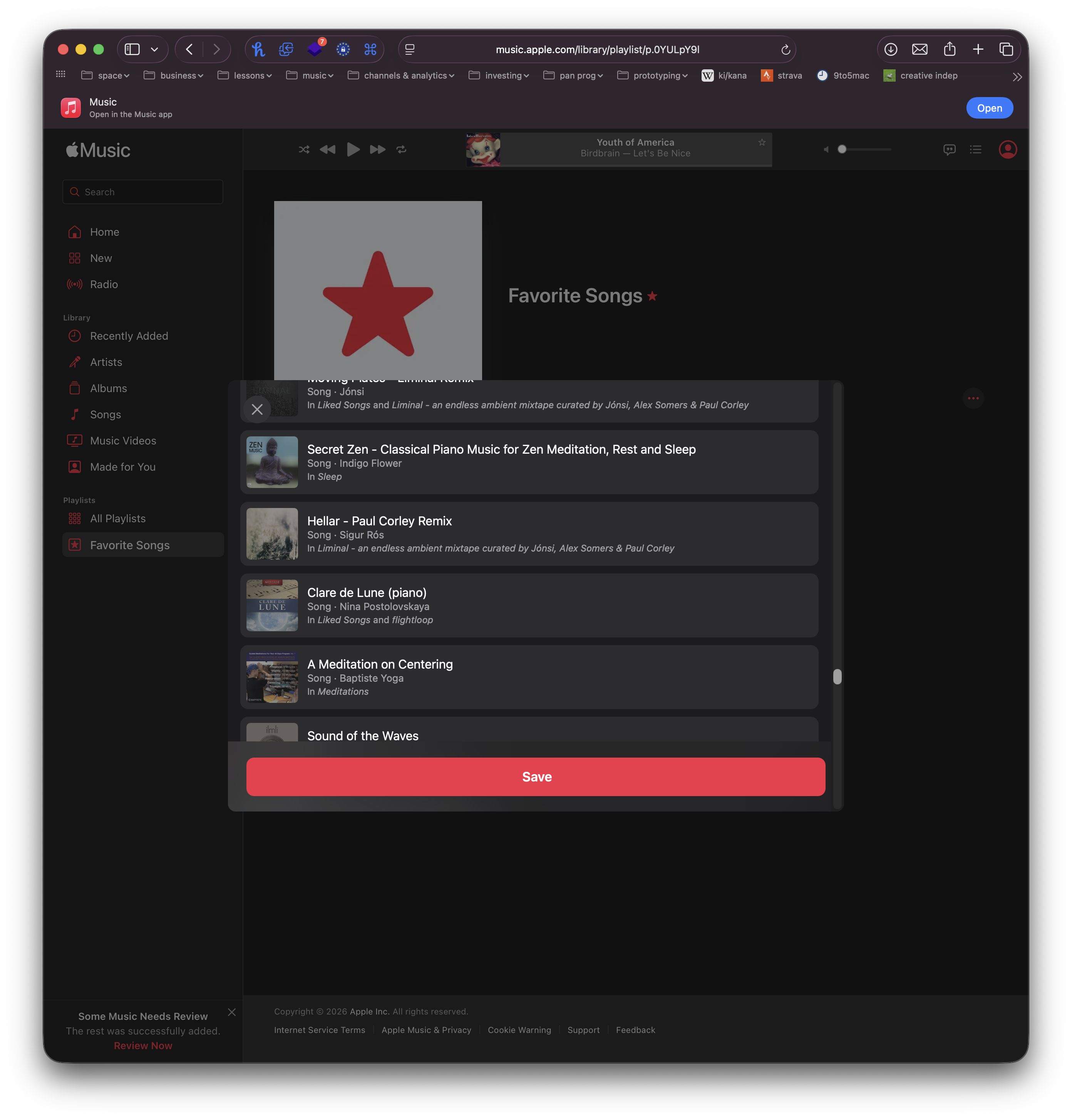This screenshot has width=1072, height=1120.
Task: Go back in Safari history
Action: (189, 50)
